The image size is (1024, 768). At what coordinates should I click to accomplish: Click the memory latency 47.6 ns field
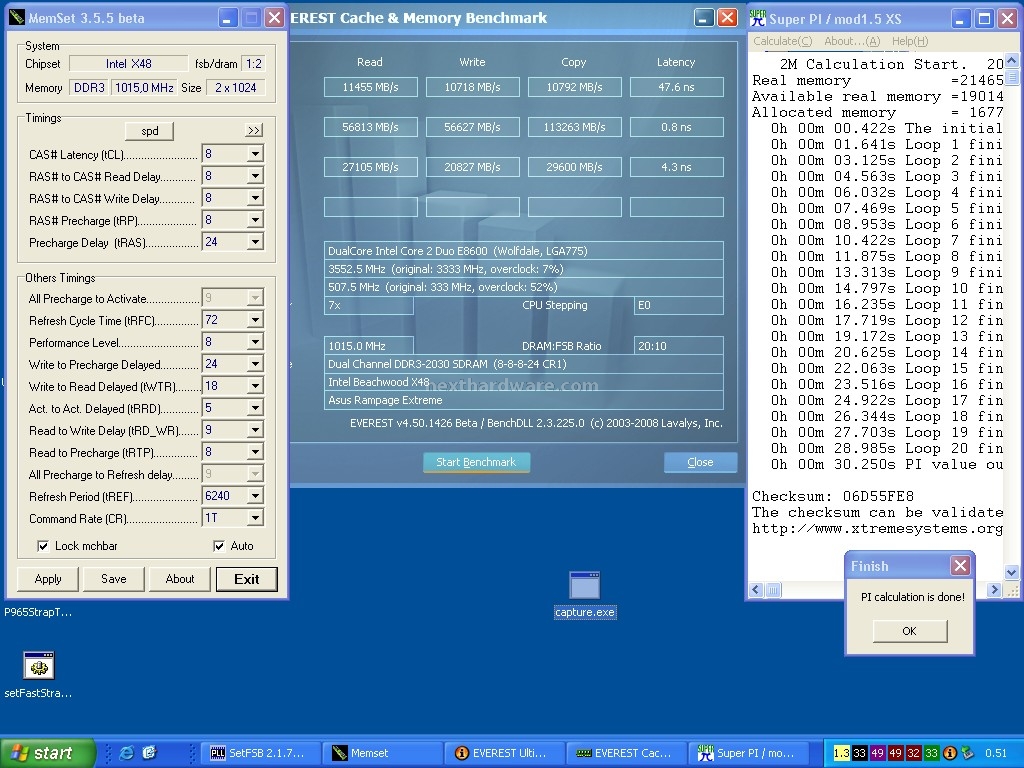(677, 87)
